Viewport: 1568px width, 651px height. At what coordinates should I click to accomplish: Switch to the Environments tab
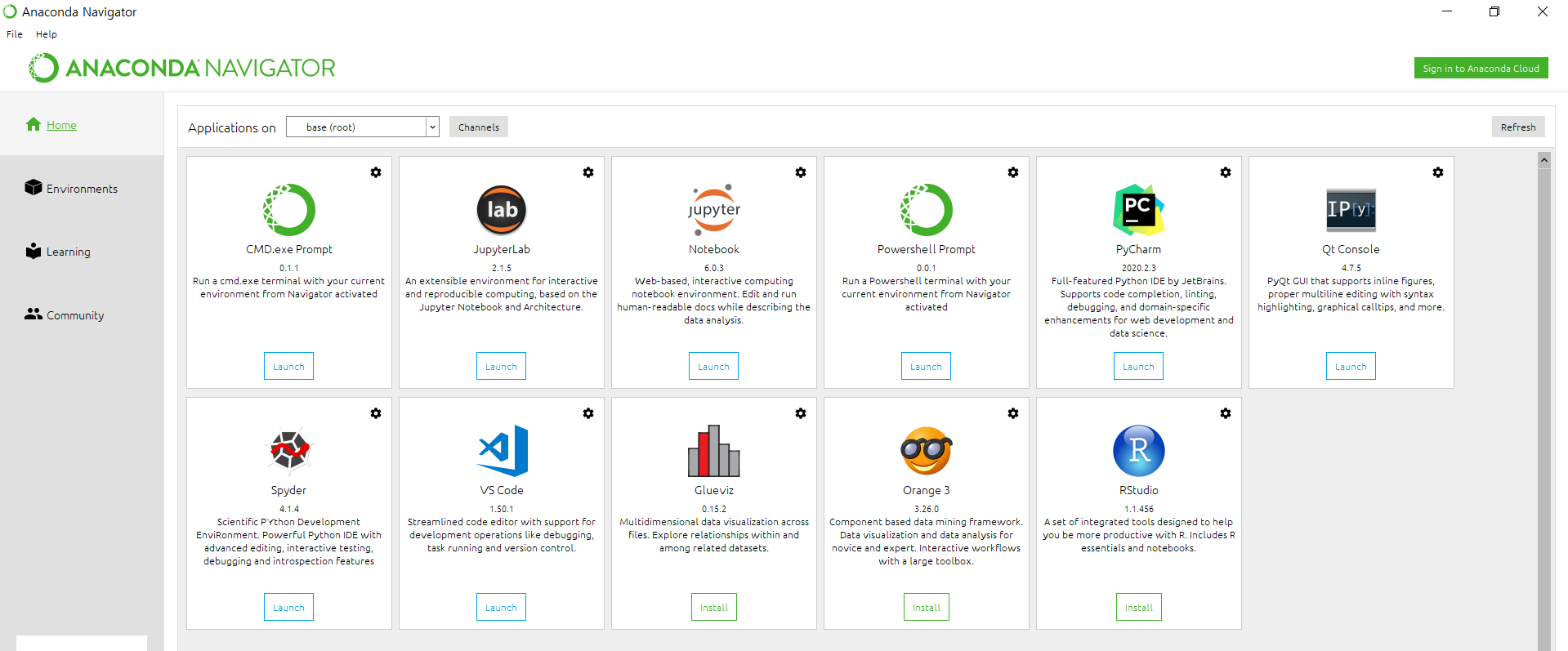[82, 189]
